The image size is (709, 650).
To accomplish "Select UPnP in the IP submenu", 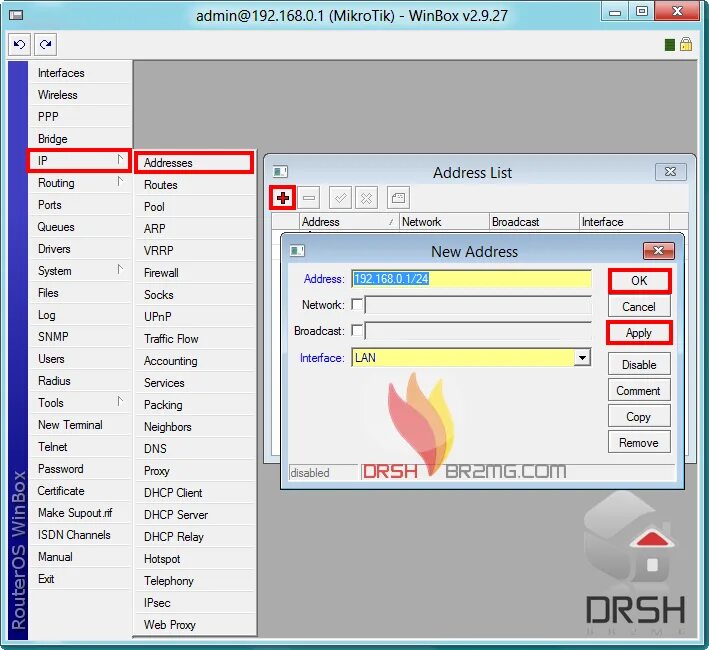I will coord(195,317).
